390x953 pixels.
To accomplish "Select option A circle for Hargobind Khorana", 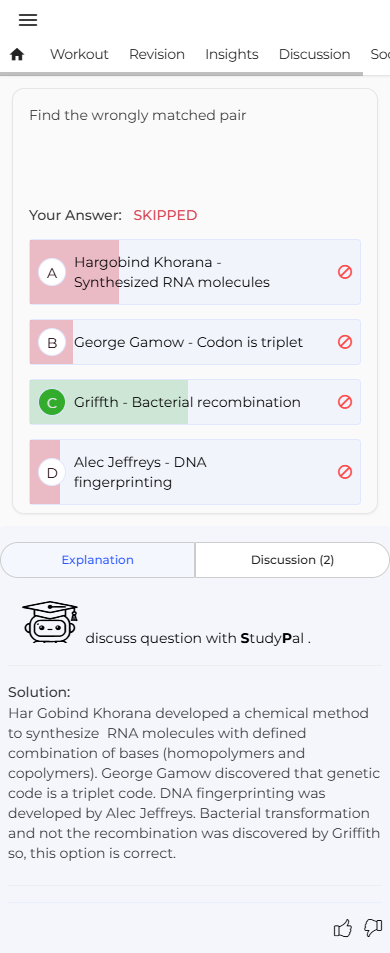I will click(x=52, y=272).
